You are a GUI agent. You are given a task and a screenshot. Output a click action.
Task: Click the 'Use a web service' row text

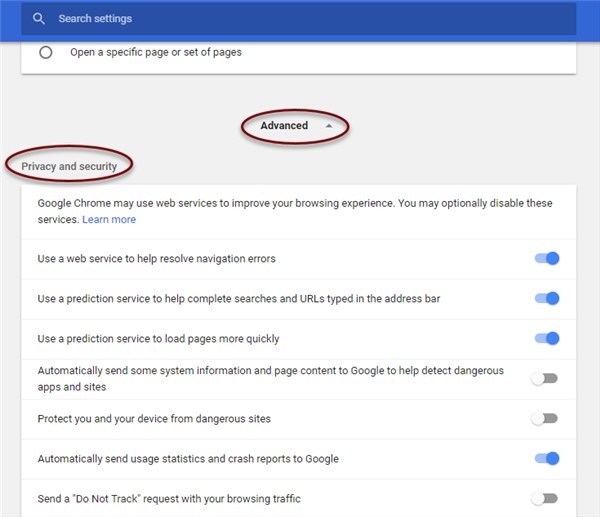tap(156, 259)
